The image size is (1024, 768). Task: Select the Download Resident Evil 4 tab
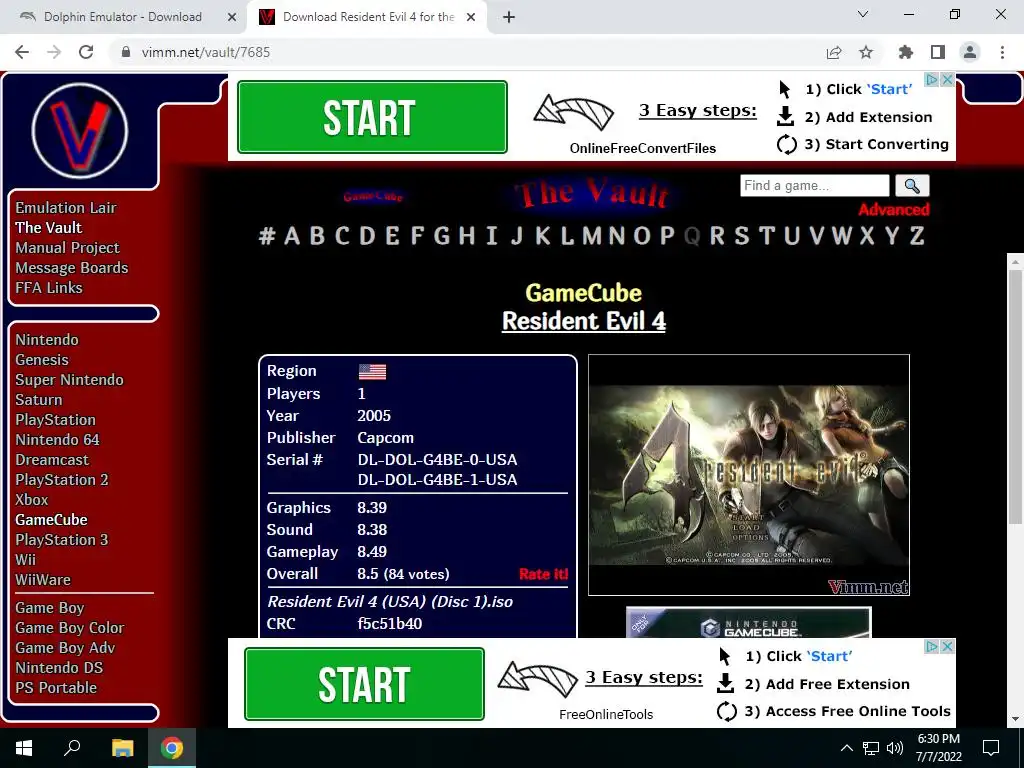(368, 17)
